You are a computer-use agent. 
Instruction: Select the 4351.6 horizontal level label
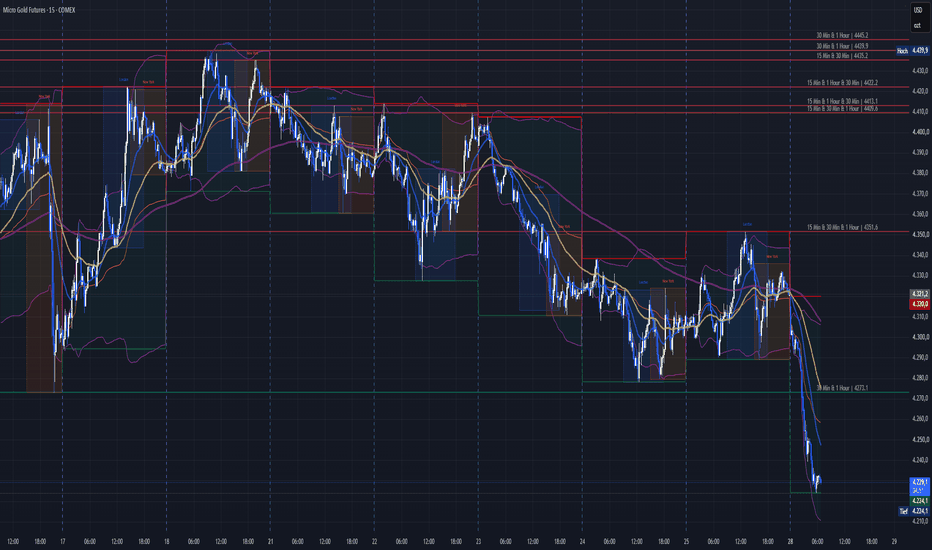pos(842,228)
